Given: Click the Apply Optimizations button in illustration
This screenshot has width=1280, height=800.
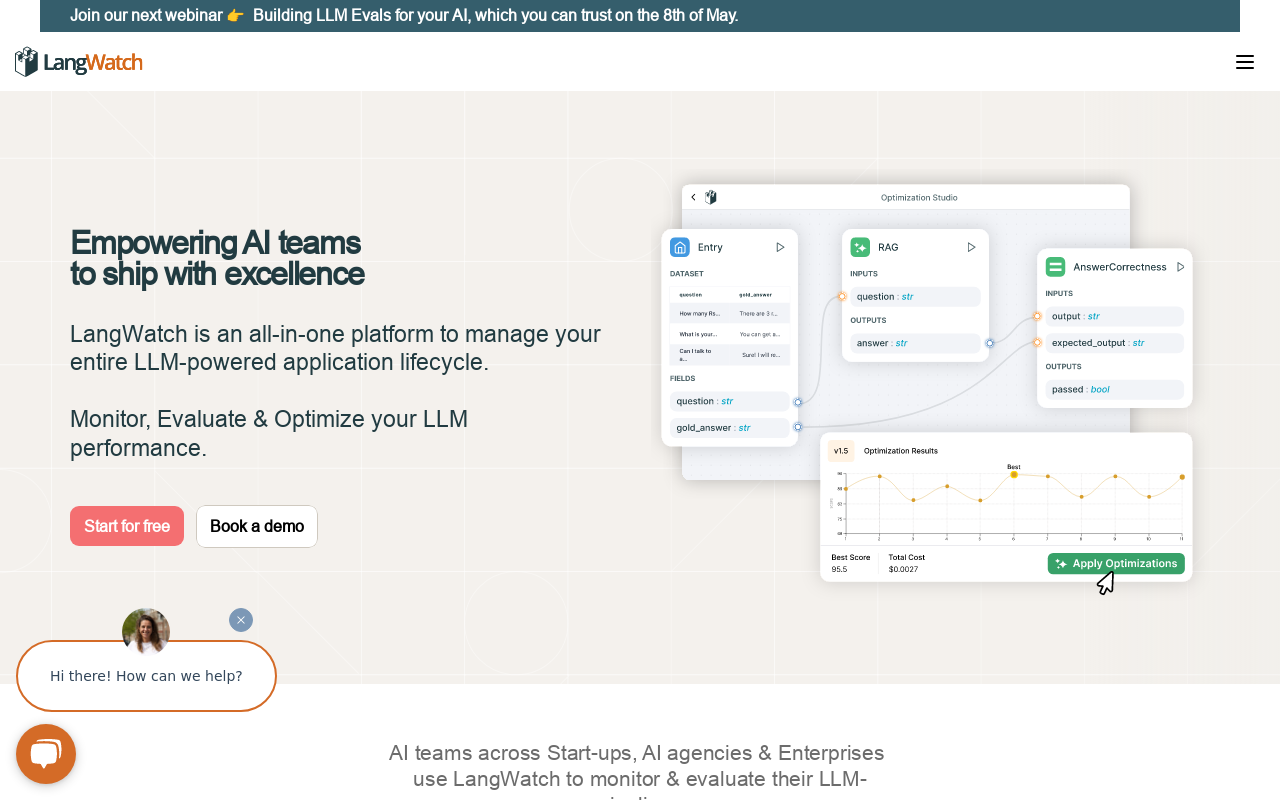Looking at the screenshot, I should point(1116,564).
